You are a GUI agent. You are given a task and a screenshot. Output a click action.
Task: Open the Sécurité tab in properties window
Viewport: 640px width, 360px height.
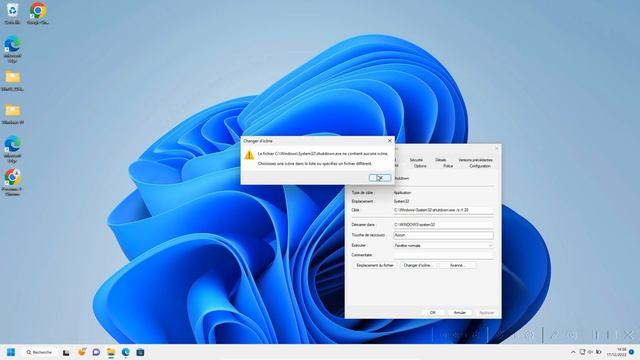416,160
